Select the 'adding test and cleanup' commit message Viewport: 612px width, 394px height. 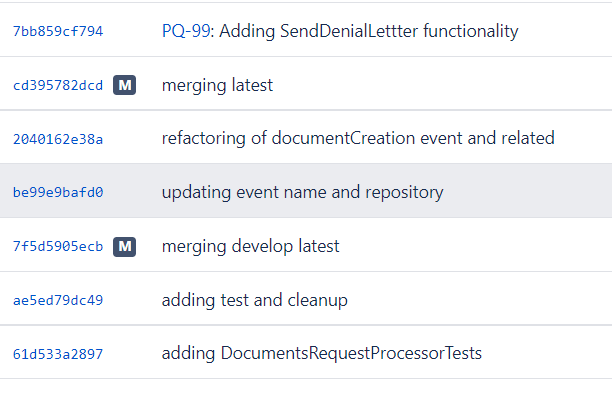[x=254, y=301]
